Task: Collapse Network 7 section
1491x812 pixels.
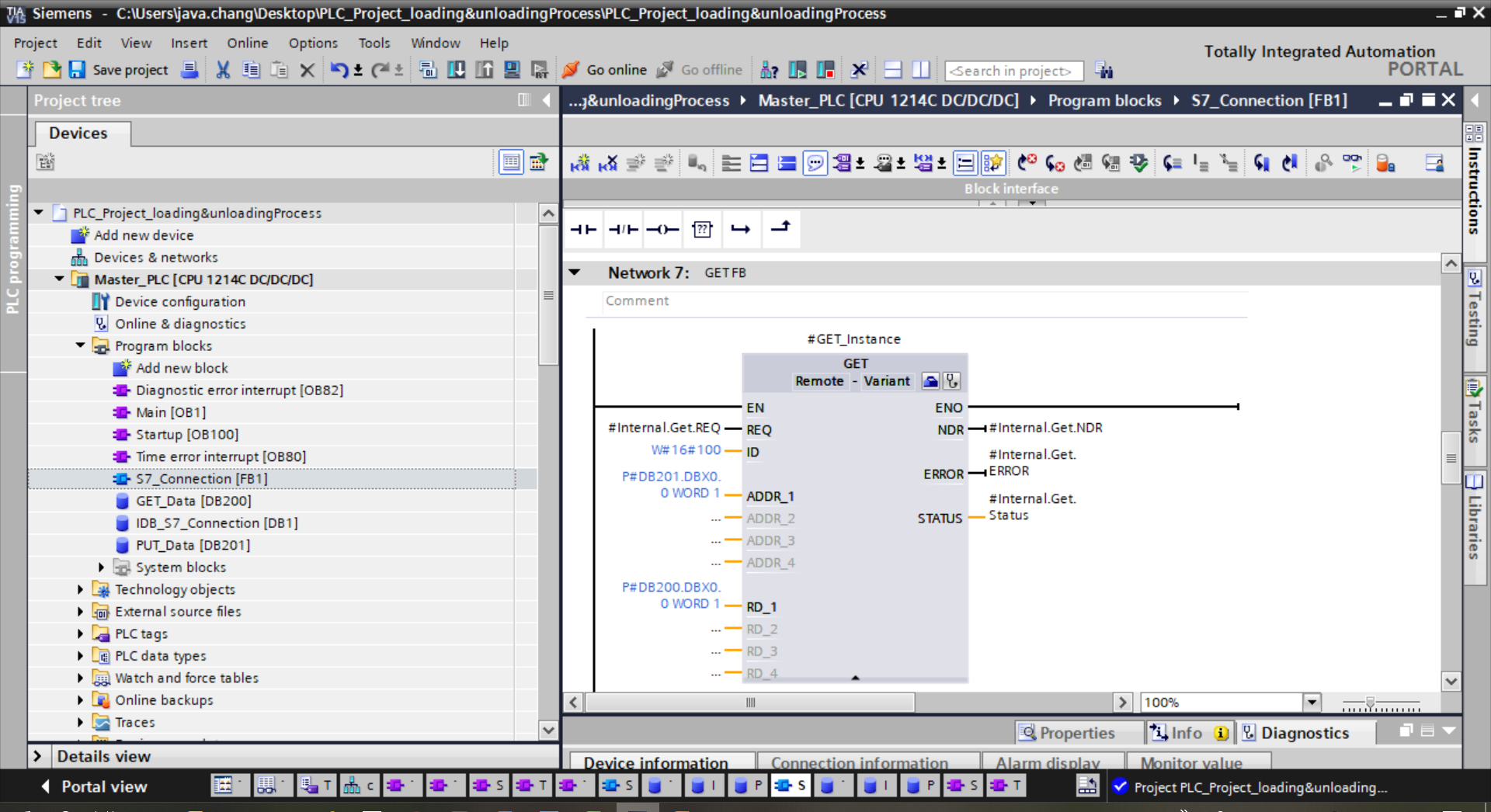Action: [x=575, y=272]
